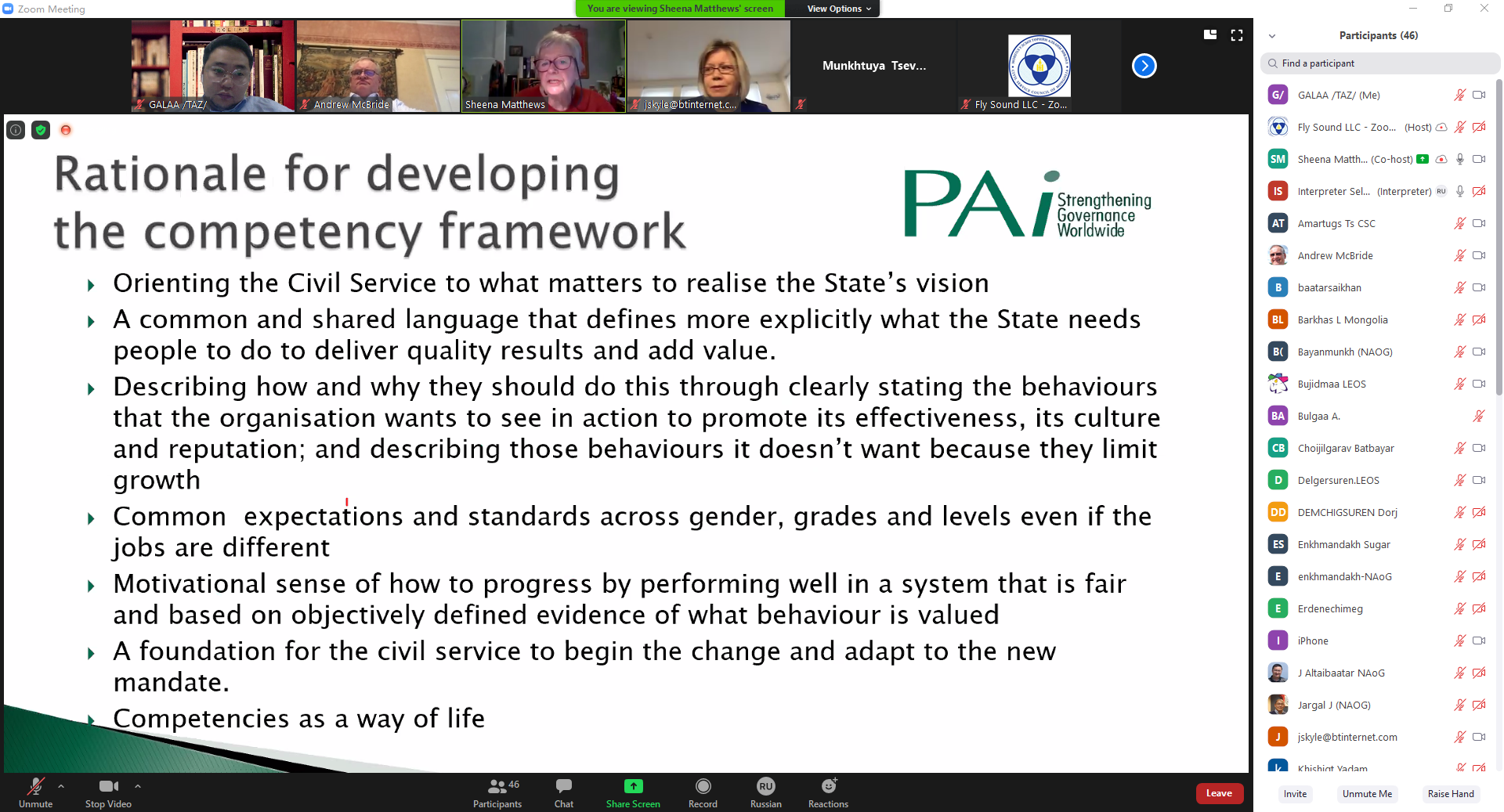
Task: Select Barkhas L Mongolia participant row
Action: 1377,319
